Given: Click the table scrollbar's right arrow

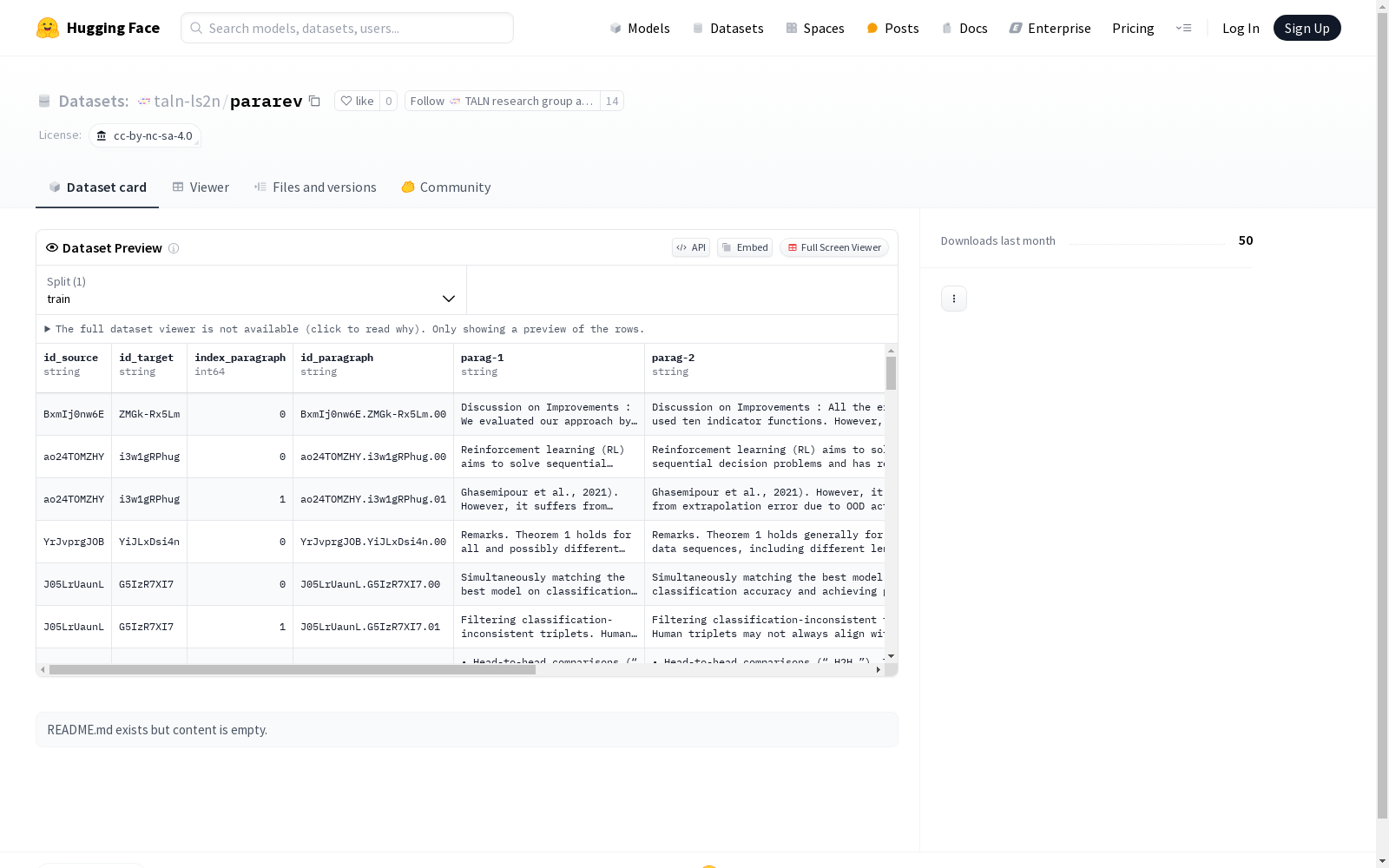Looking at the screenshot, I should [878, 670].
